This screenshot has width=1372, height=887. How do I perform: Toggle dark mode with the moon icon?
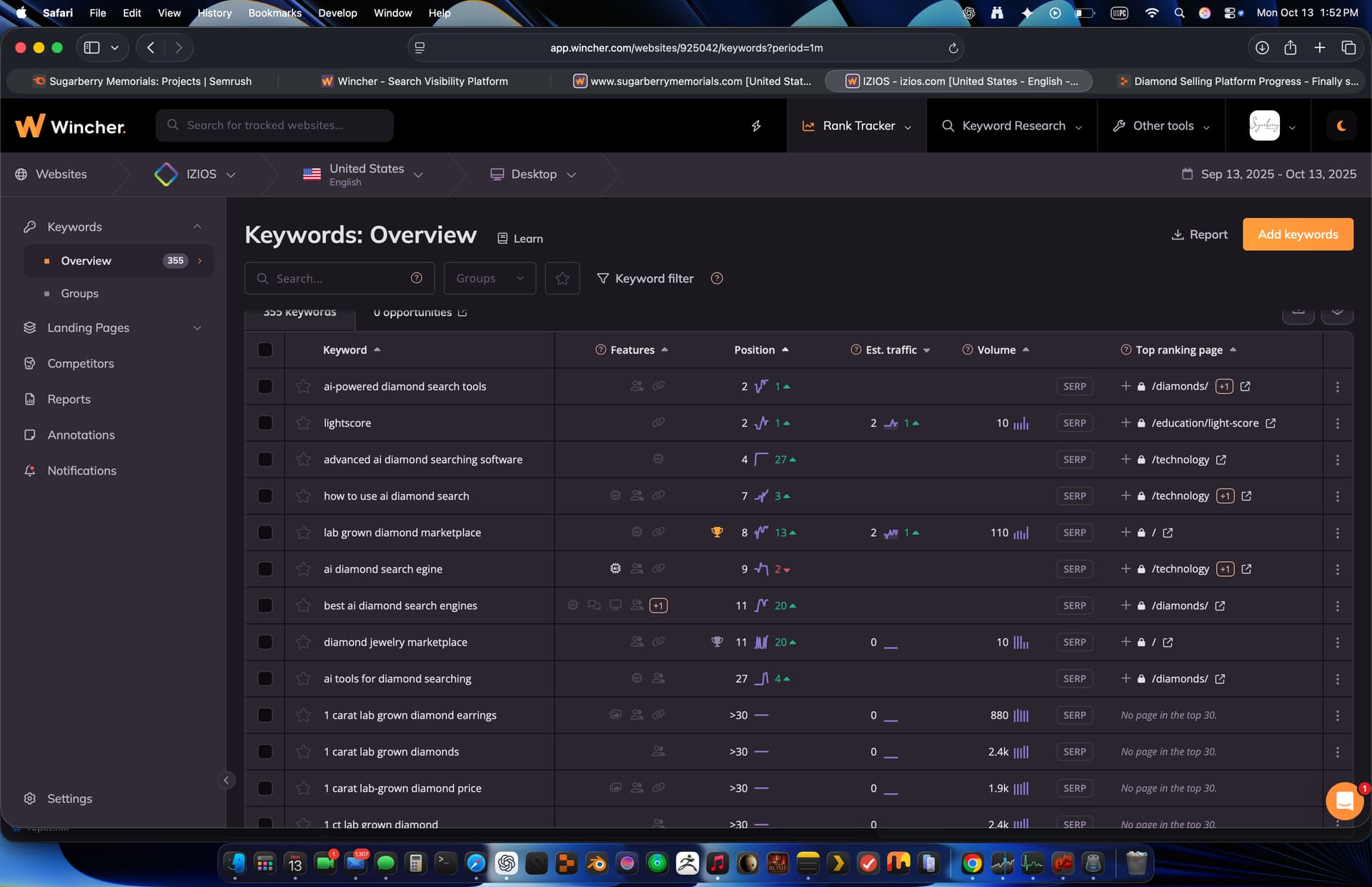click(1341, 126)
